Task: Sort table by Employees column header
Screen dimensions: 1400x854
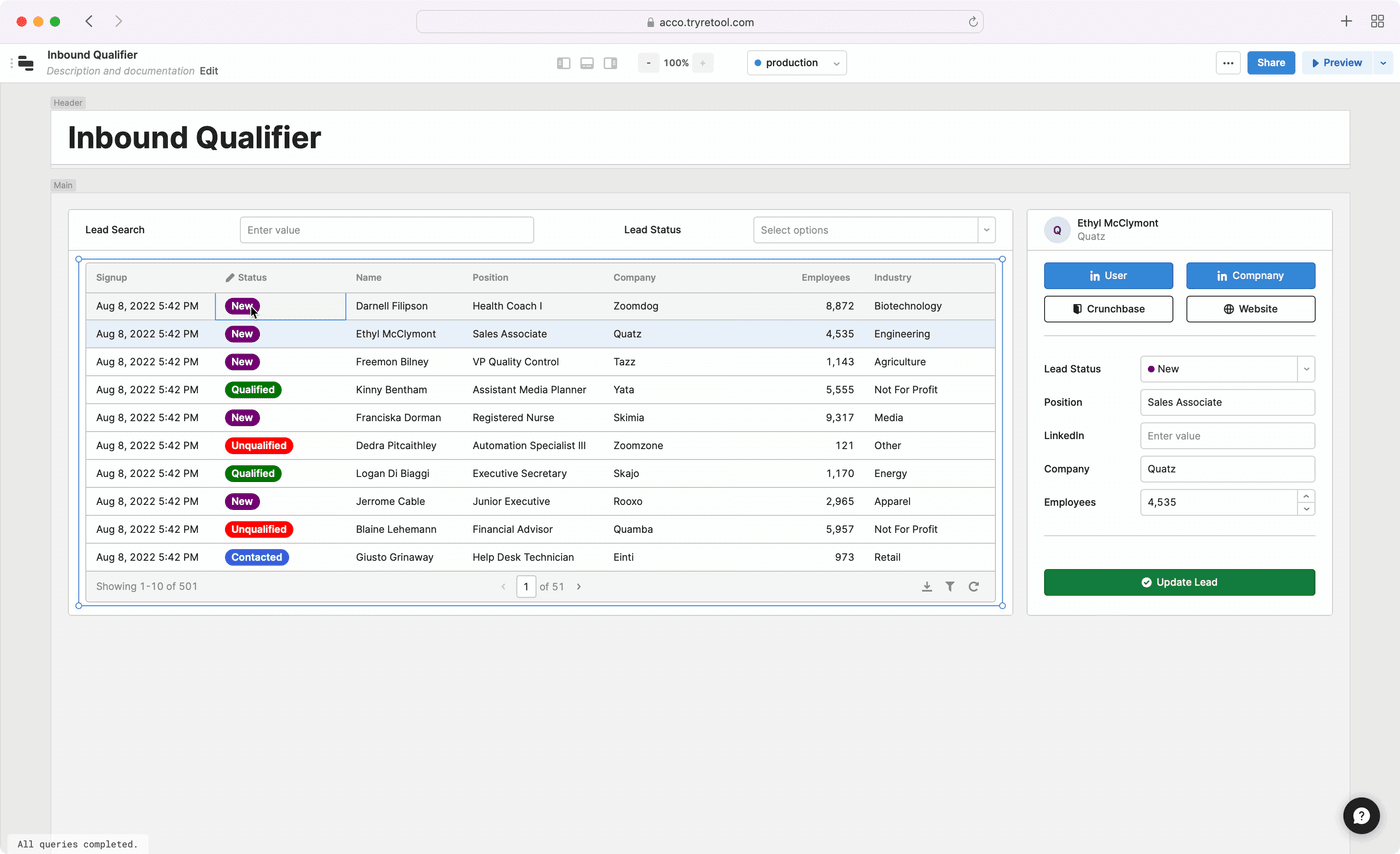Action: [x=825, y=278]
